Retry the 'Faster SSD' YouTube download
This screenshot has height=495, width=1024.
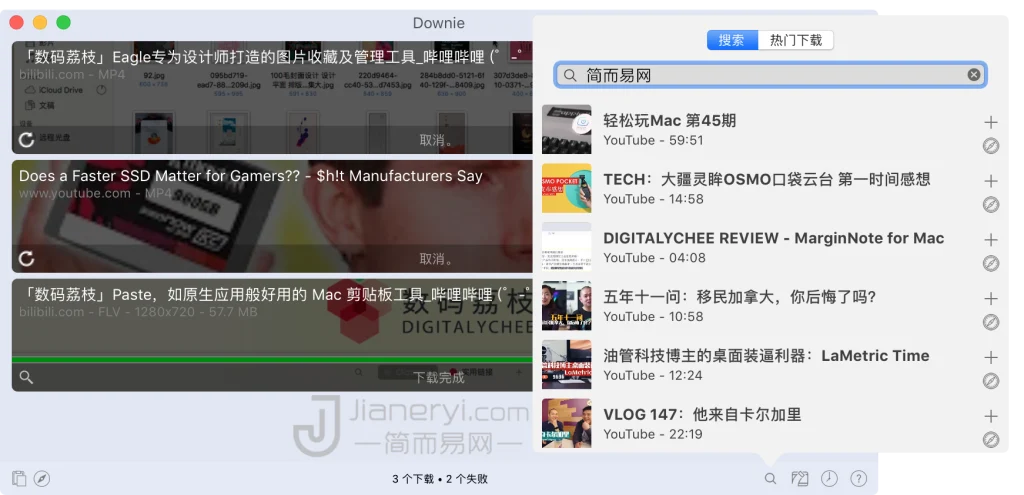pos(26,259)
